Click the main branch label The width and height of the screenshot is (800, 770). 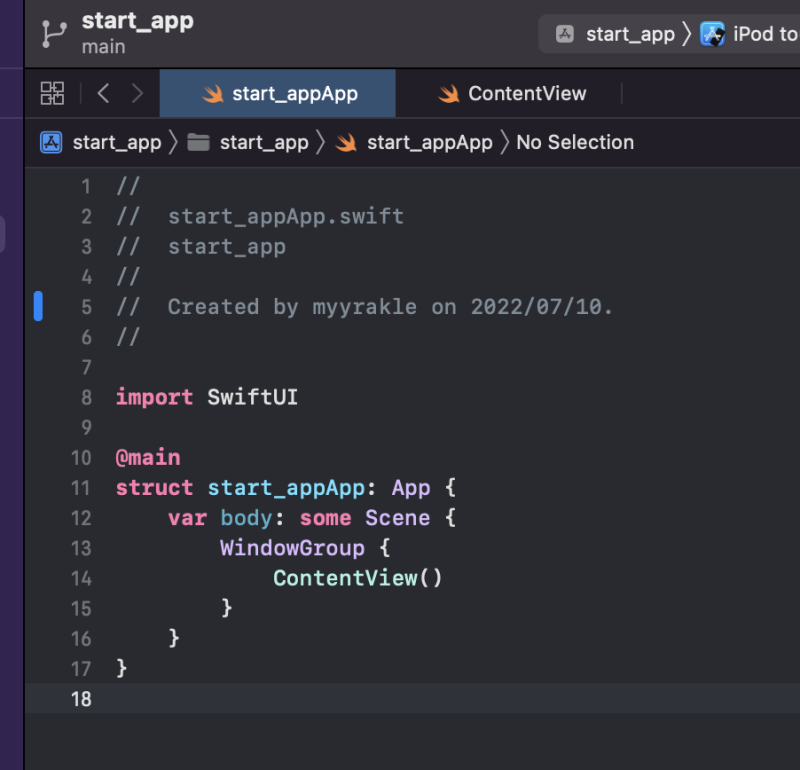(103, 47)
